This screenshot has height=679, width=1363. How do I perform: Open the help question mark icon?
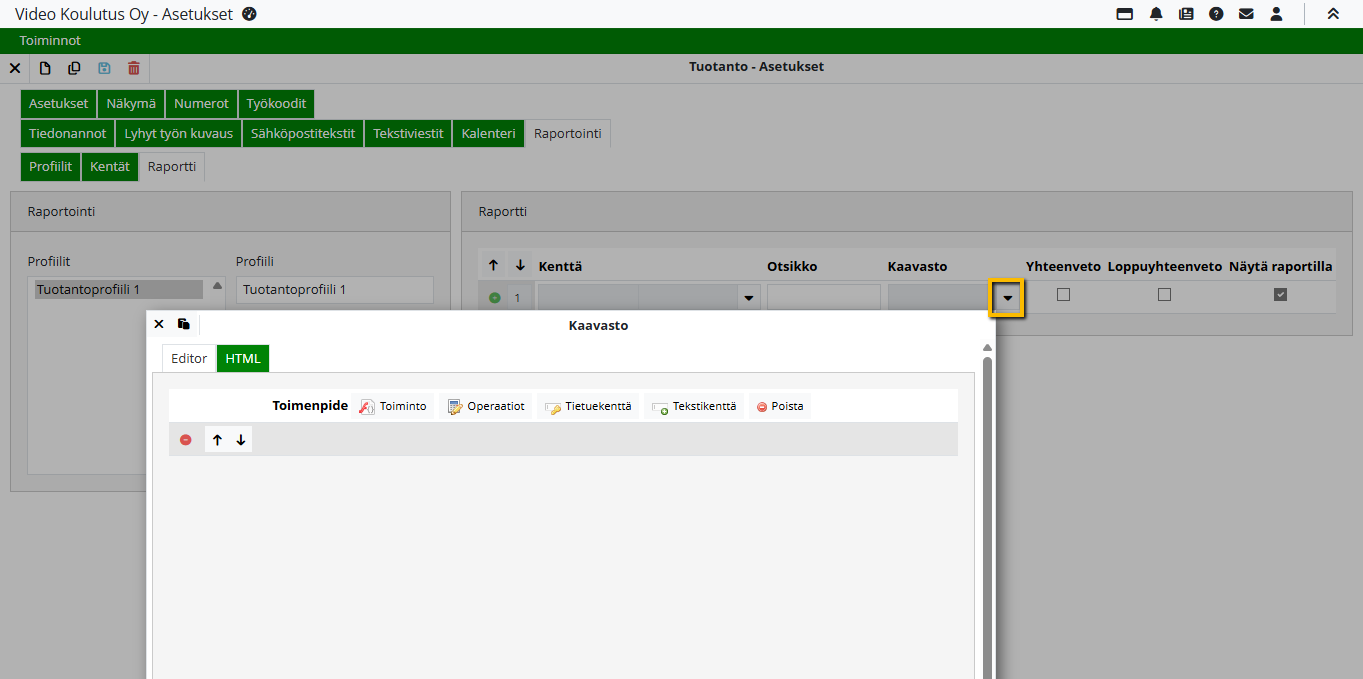tap(1216, 14)
